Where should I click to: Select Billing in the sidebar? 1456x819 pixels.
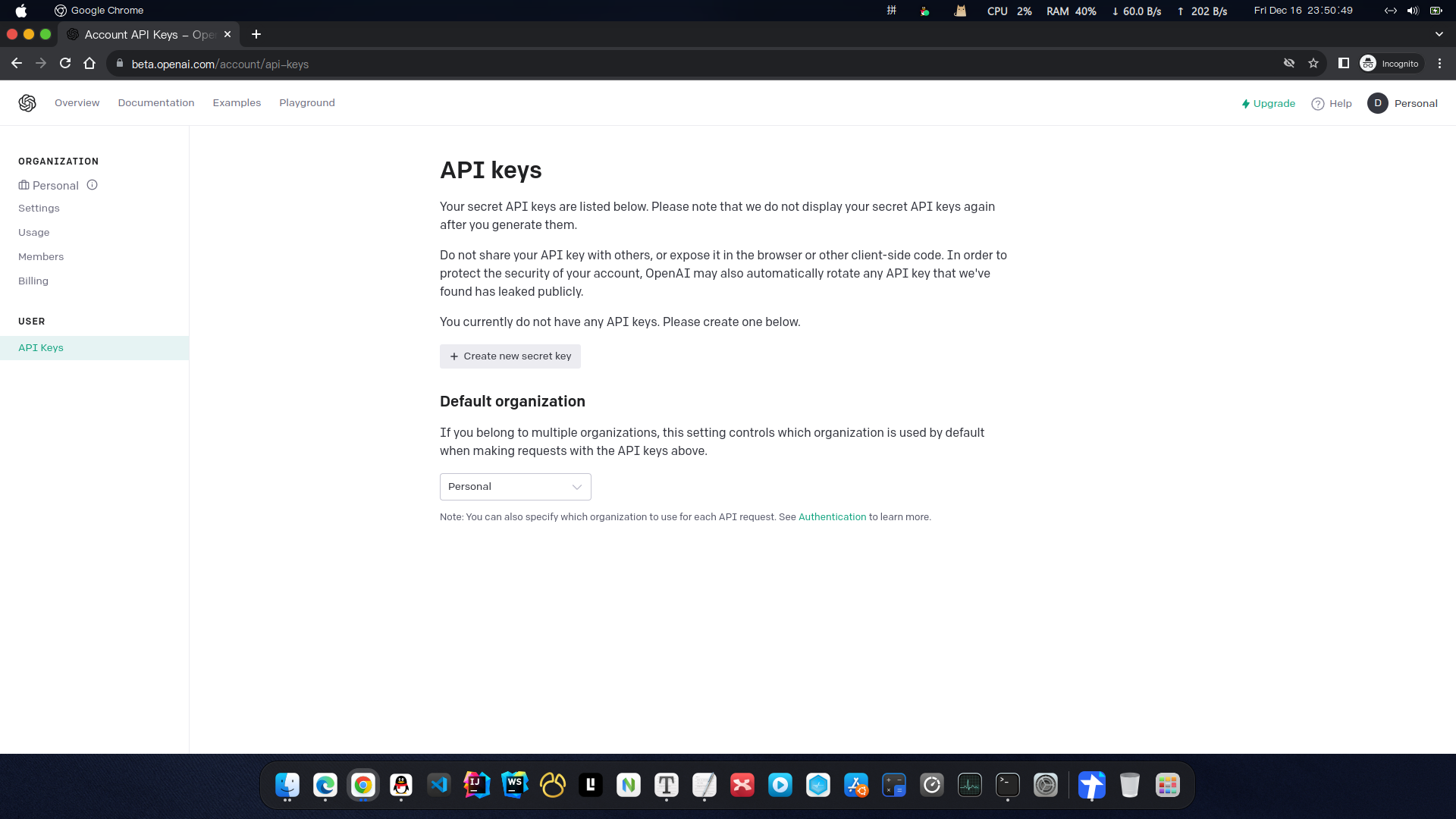33,281
